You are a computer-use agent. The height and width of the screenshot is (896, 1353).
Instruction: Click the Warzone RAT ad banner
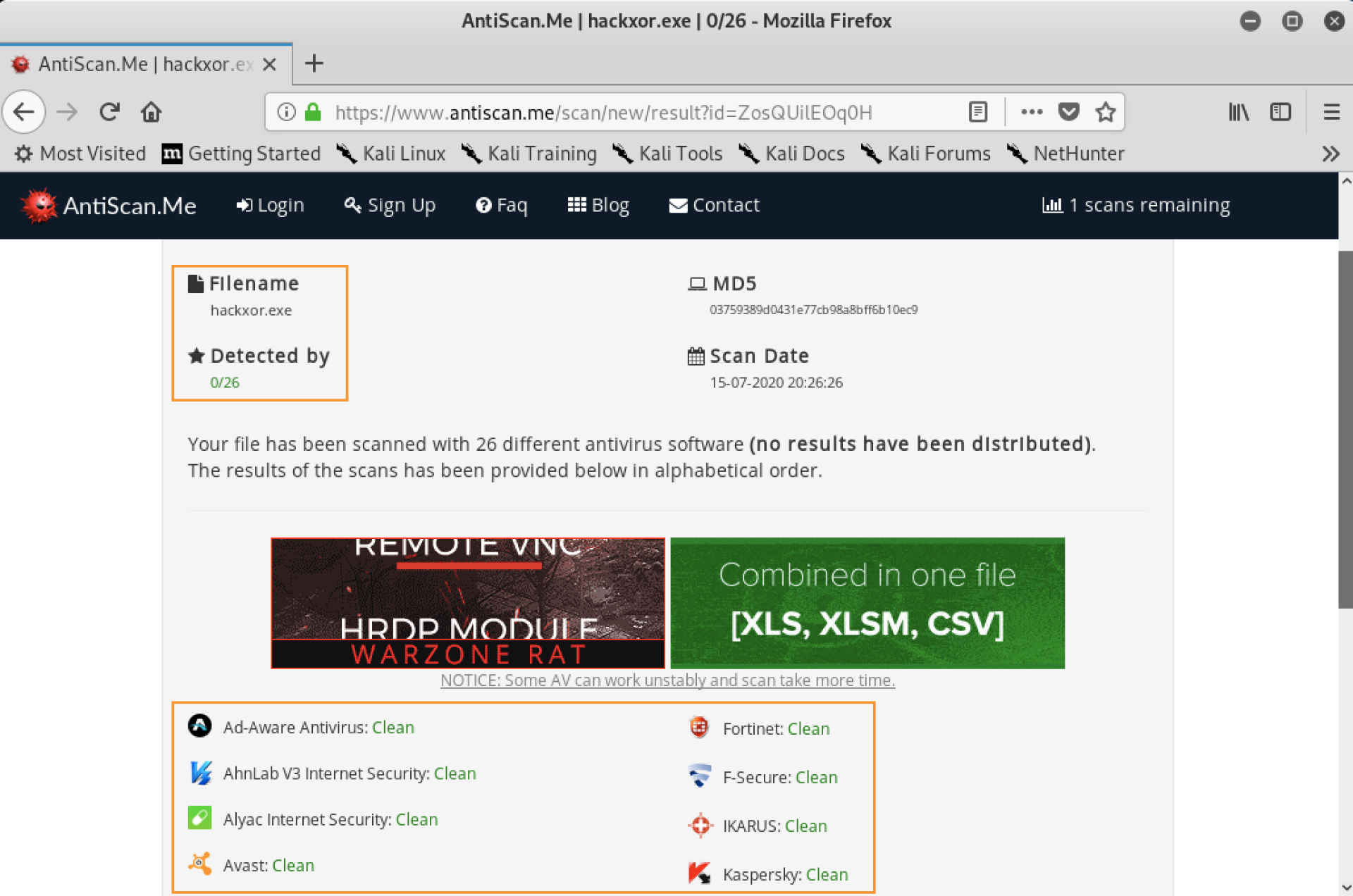pos(468,603)
